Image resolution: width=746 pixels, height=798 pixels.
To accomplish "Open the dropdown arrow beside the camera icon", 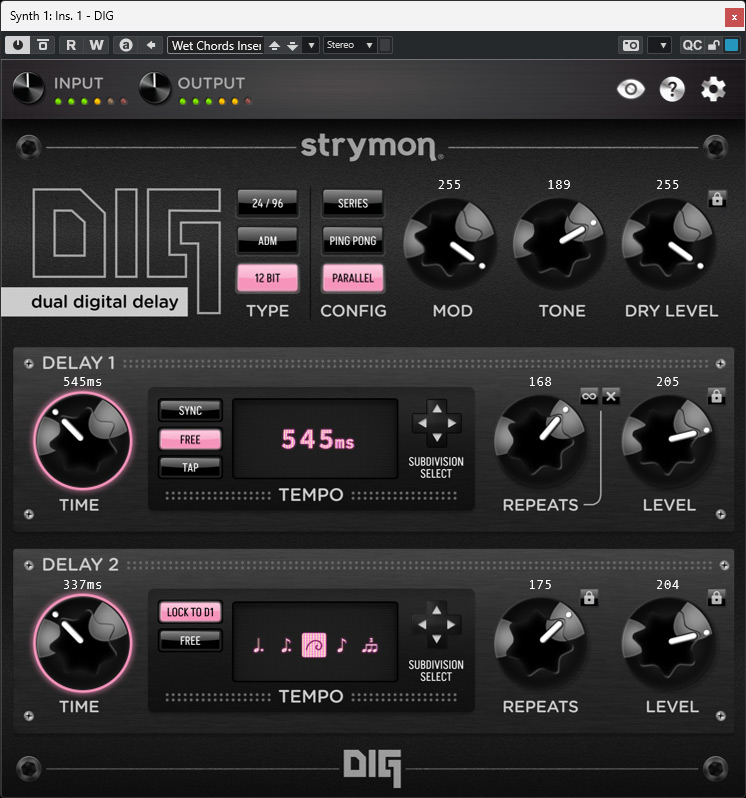I will [x=659, y=45].
